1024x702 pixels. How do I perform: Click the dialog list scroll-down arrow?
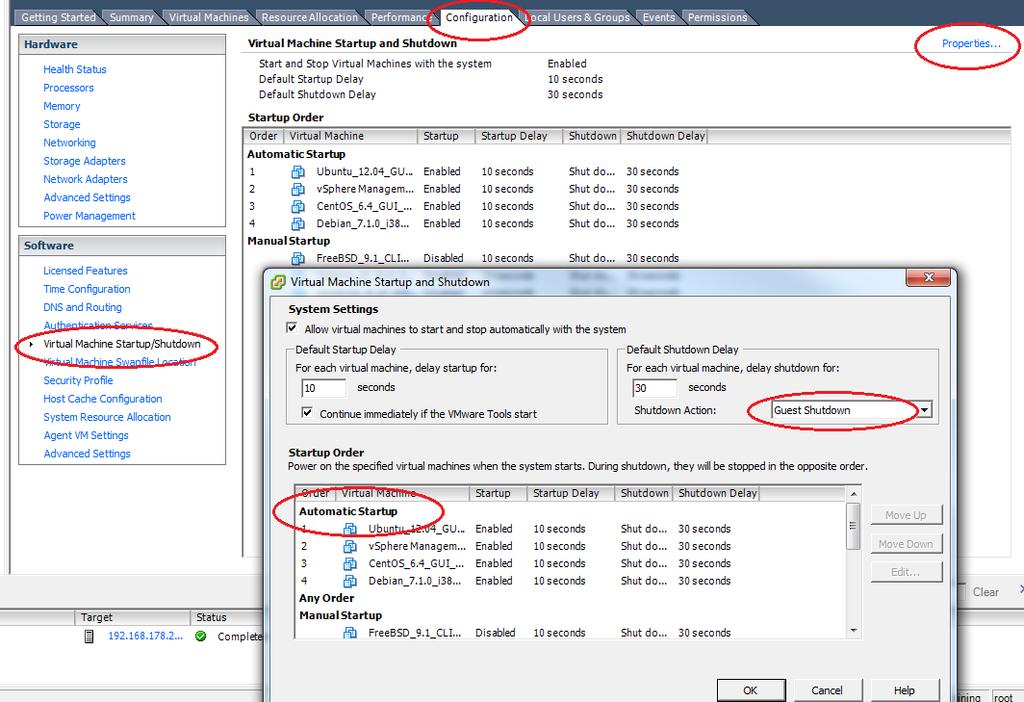(x=853, y=630)
